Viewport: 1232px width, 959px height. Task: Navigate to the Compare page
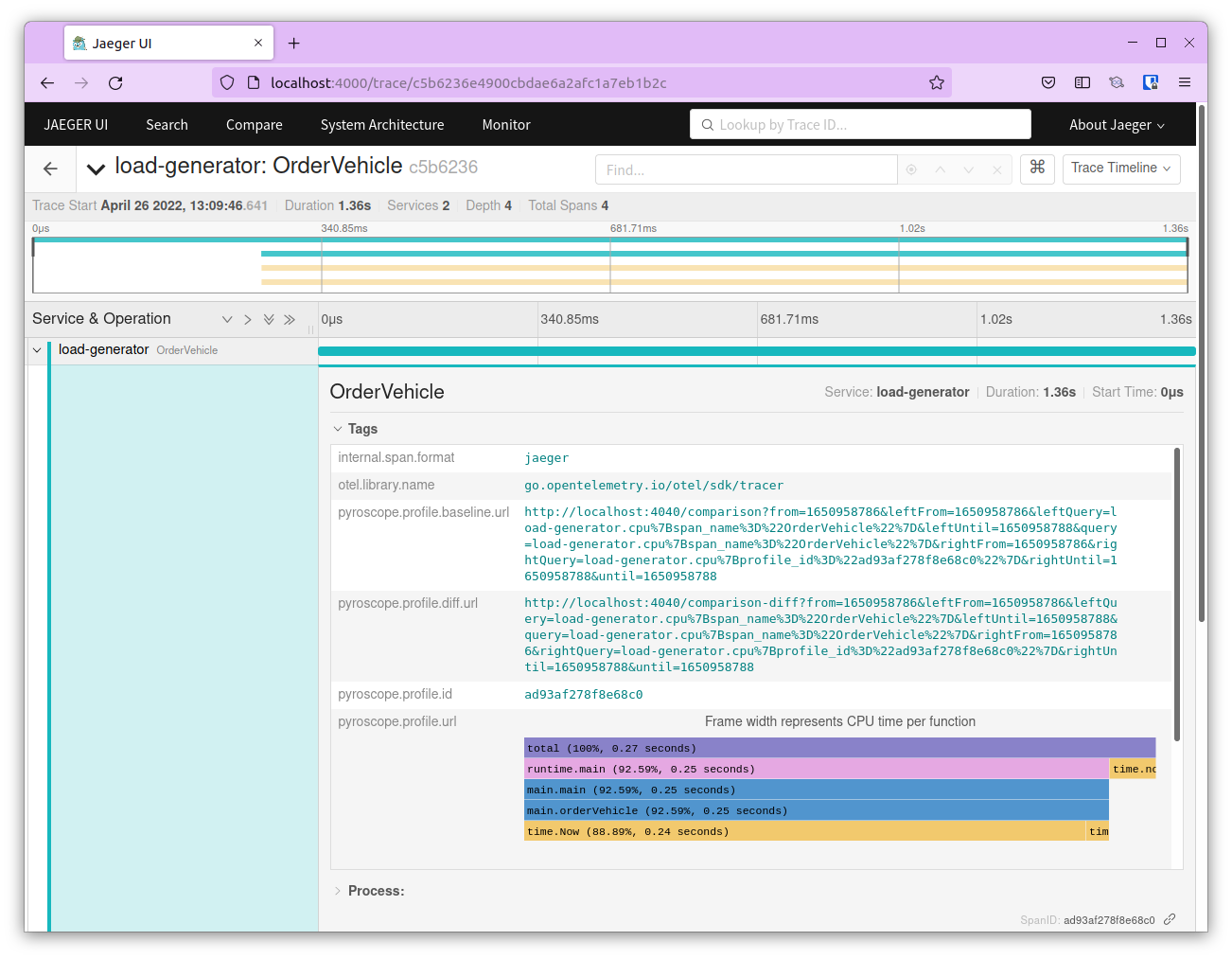(x=254, y=125)
